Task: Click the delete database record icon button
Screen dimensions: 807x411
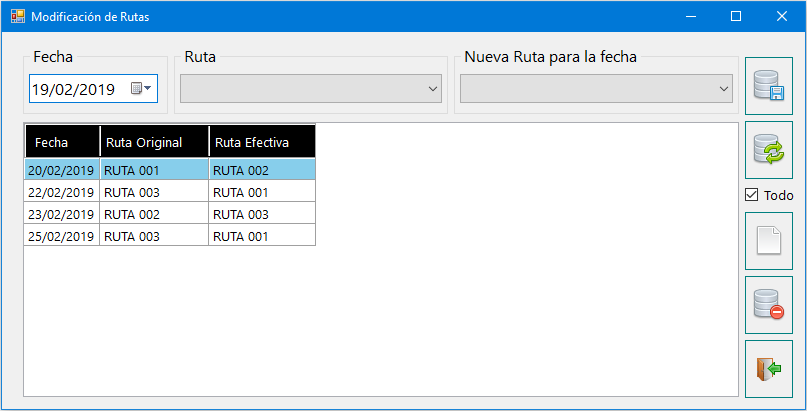Action: [x=769, y=305]
